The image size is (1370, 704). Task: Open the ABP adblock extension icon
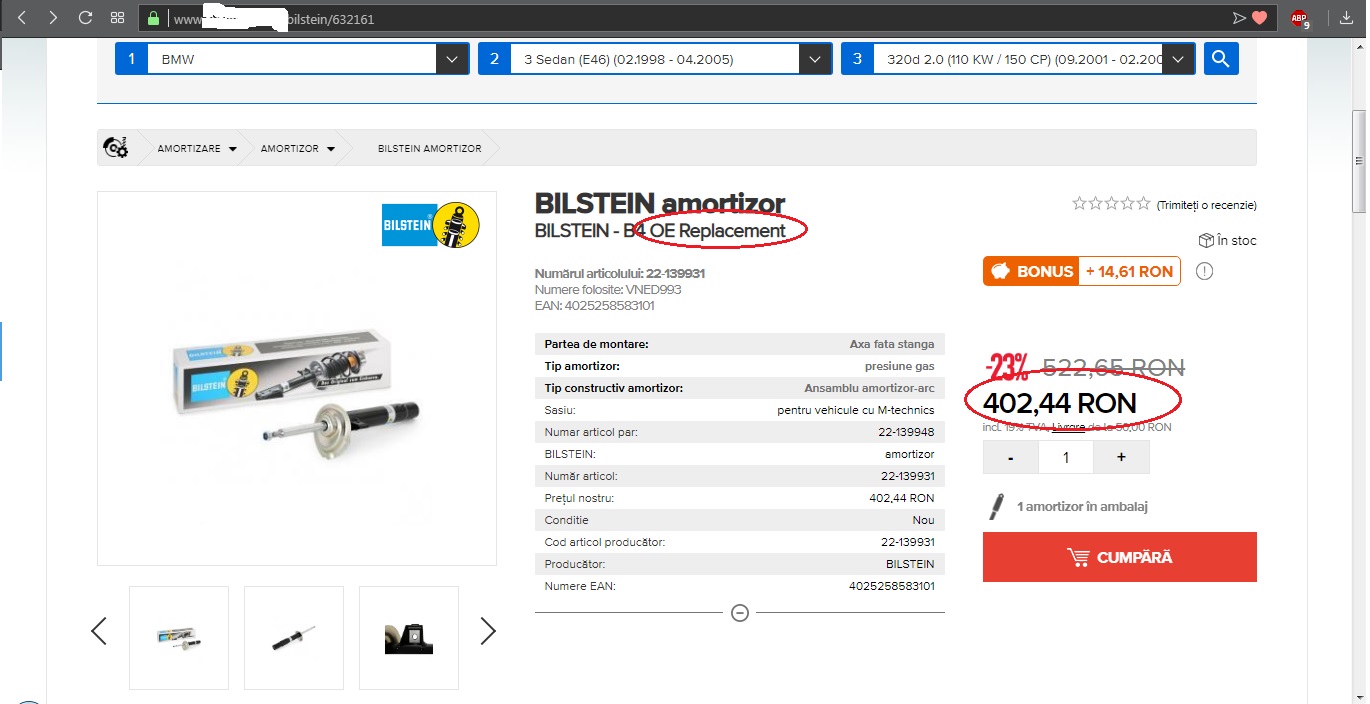(x=1299, y=18)
